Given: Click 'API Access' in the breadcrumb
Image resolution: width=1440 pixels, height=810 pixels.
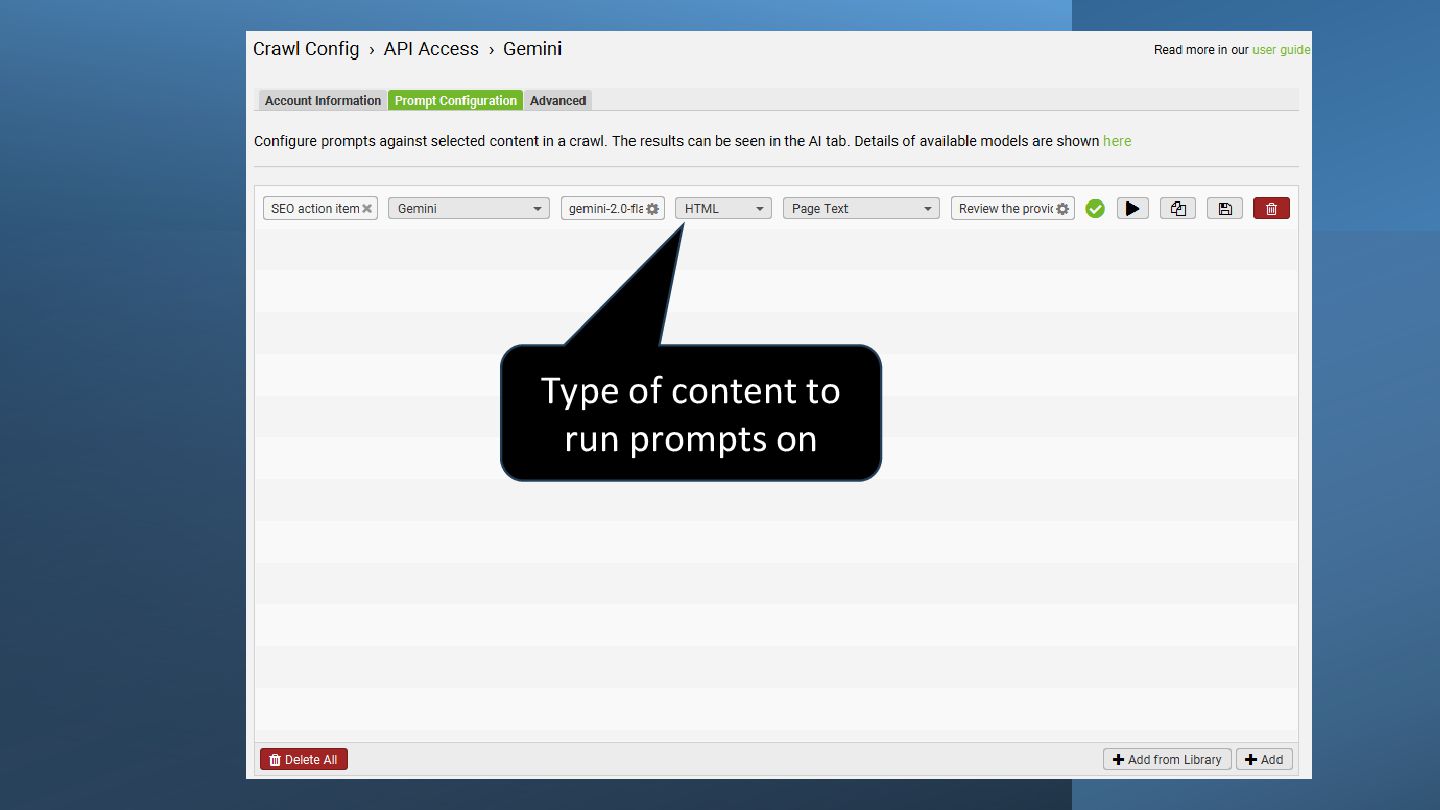Looking at the screenshot, I should [431, 49].
